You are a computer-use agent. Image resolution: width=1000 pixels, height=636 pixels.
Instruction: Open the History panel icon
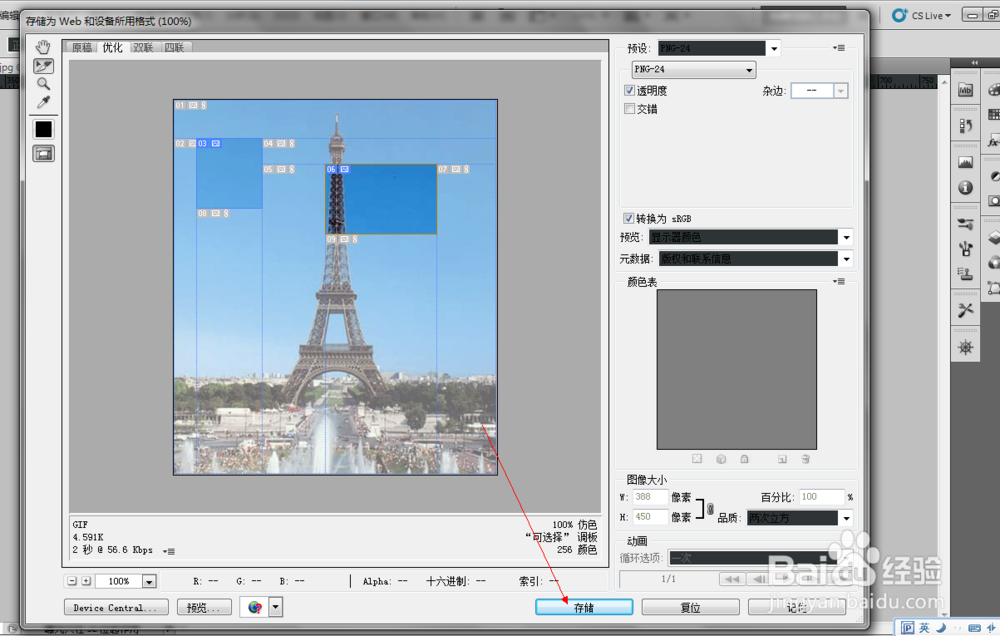[x=966, y=126]
